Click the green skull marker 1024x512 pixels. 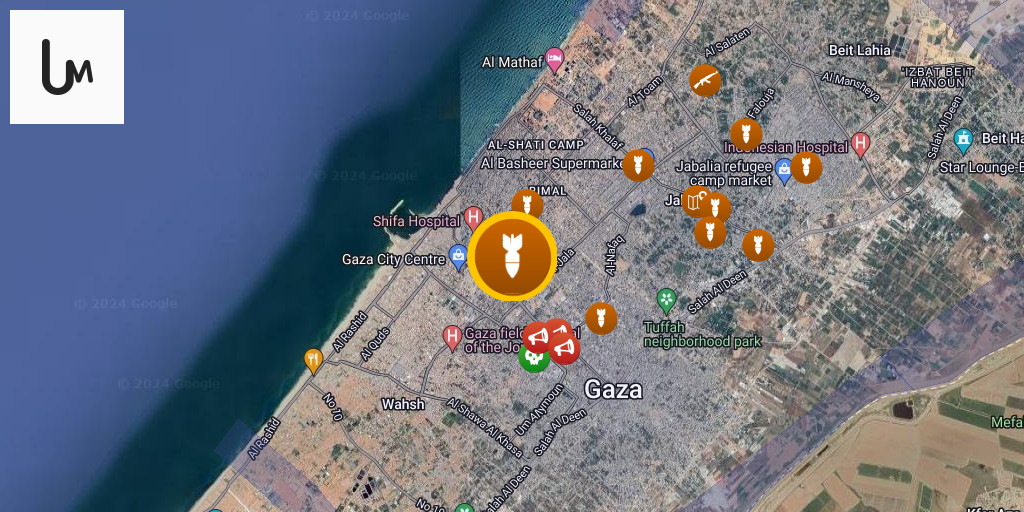[x=534, y=357]
